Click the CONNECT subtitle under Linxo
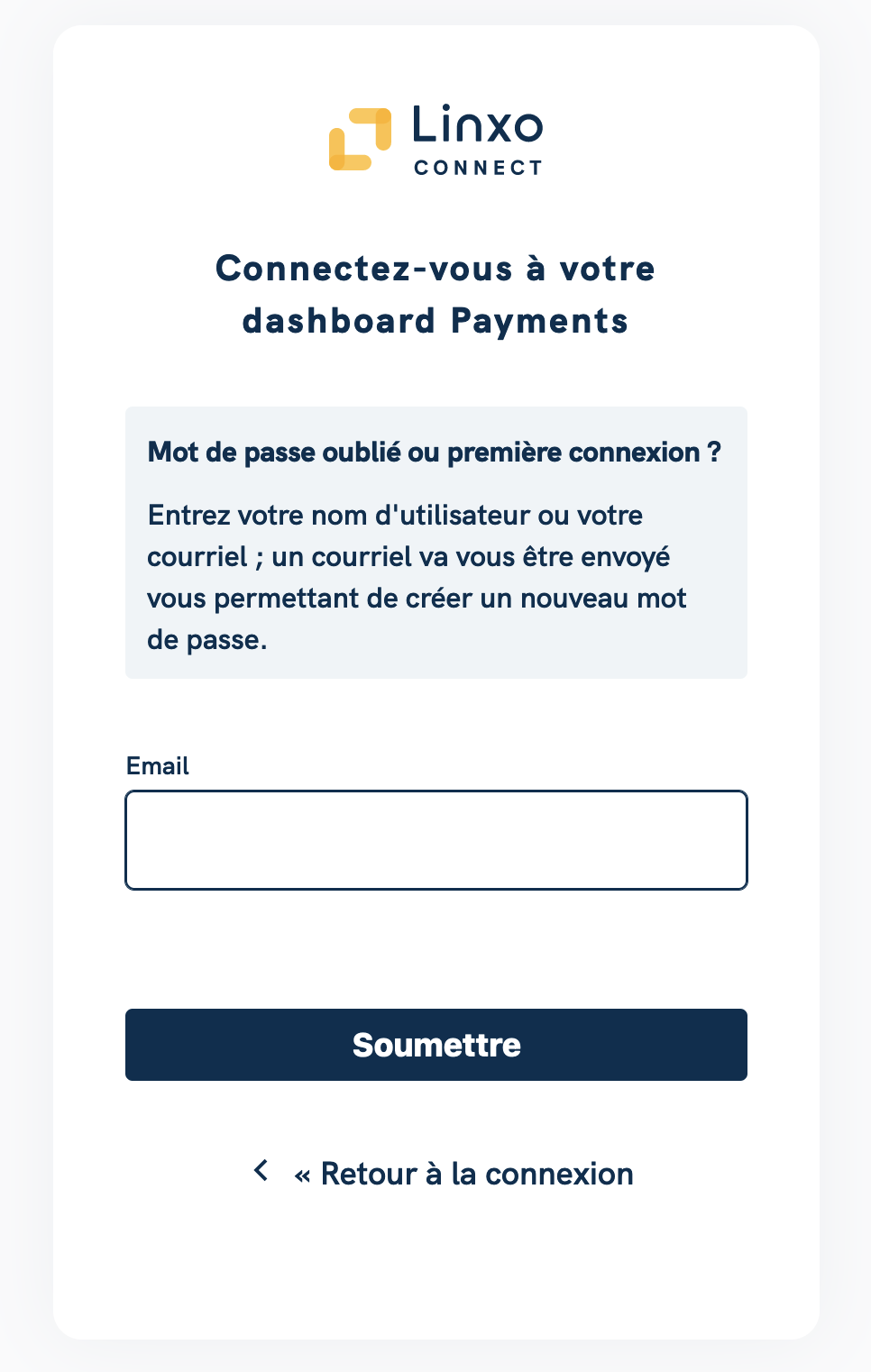Screen dimensions: 871x1372 [478, 168]
